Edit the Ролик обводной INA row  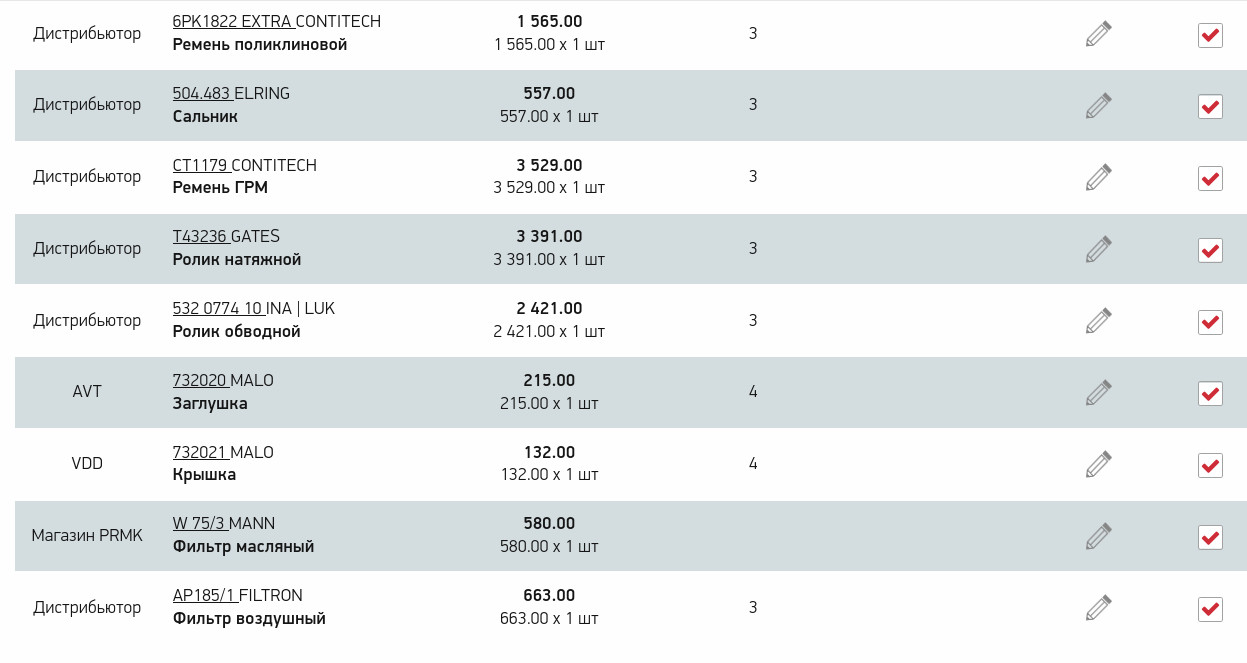(1098, 321)
